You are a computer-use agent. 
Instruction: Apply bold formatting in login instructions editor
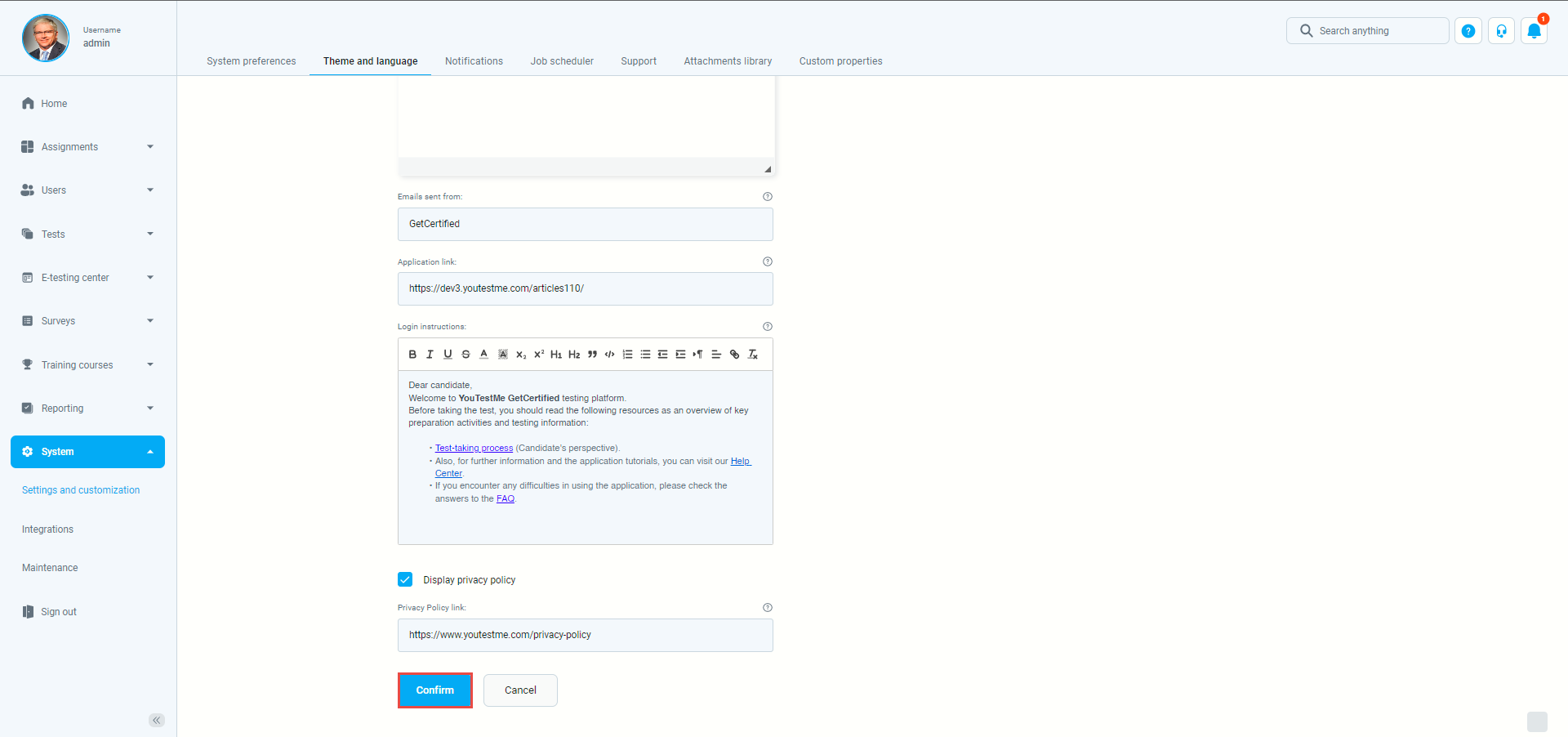(x=412, y=355)
